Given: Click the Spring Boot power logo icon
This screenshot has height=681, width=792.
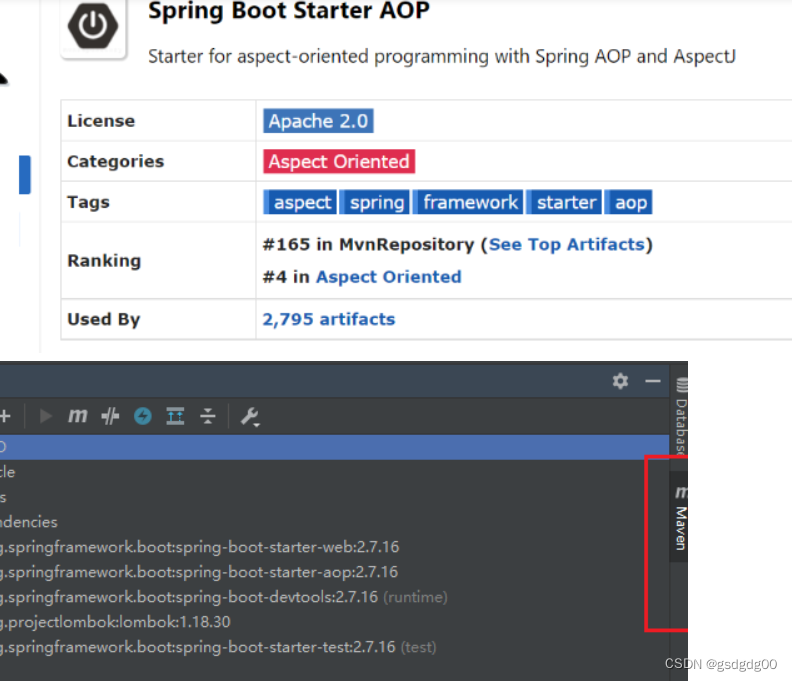Looking at the screenshot, I should click(x=93, y=27).
